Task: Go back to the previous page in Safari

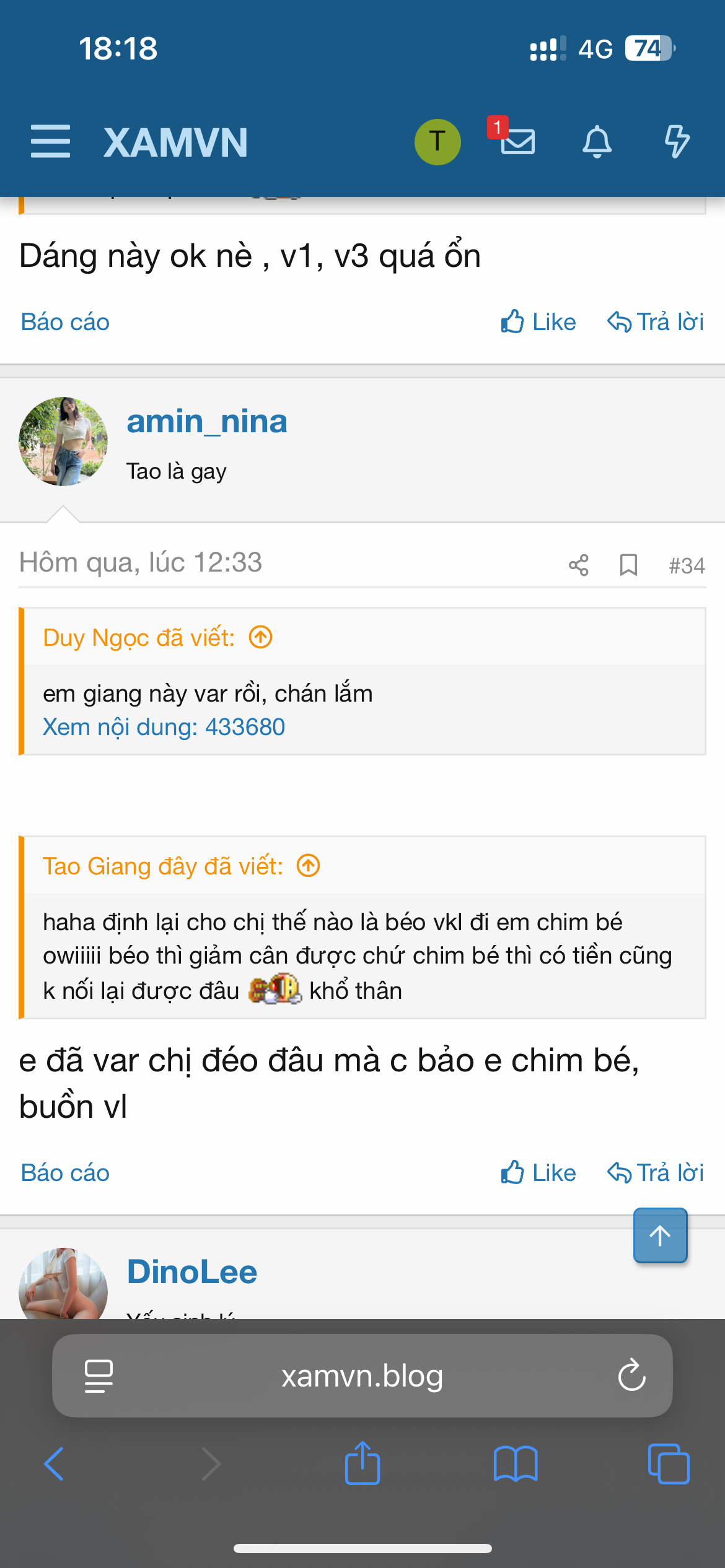Action: click(x=55, y=1464)
